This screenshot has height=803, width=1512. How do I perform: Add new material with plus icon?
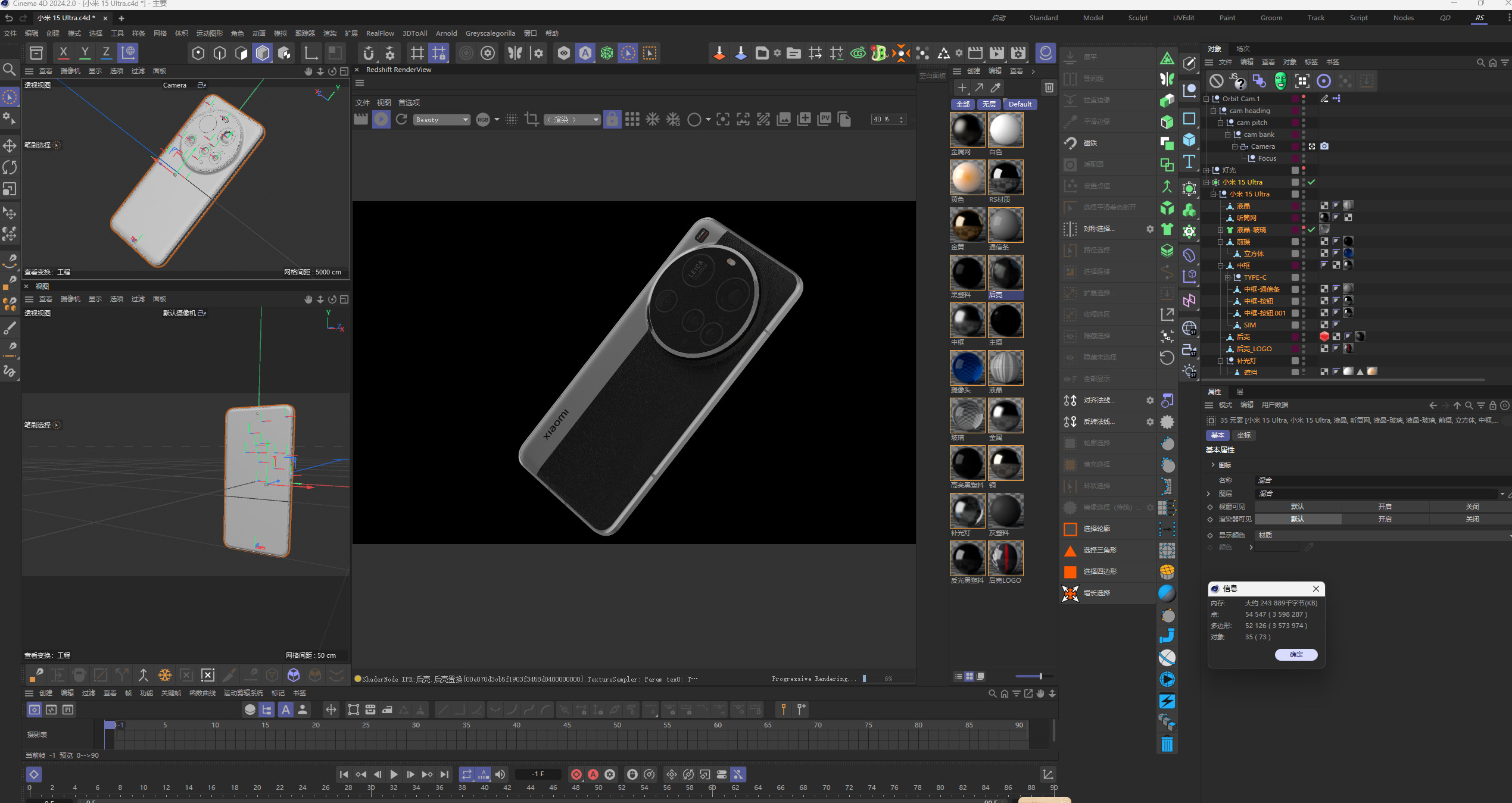click(x=962, y=88)
